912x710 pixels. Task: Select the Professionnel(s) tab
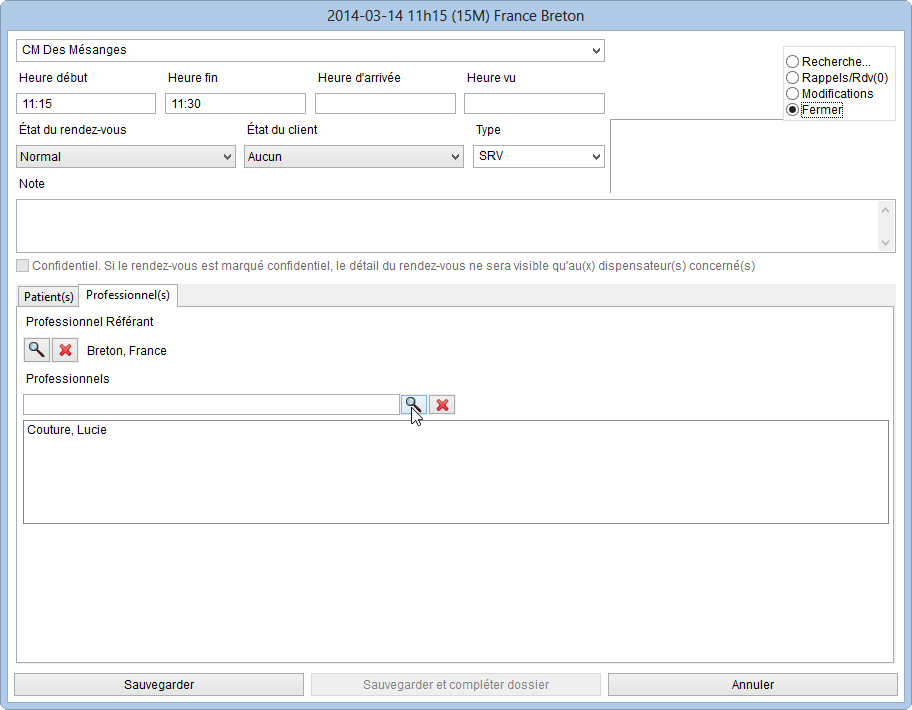click(x=128, y=295)
